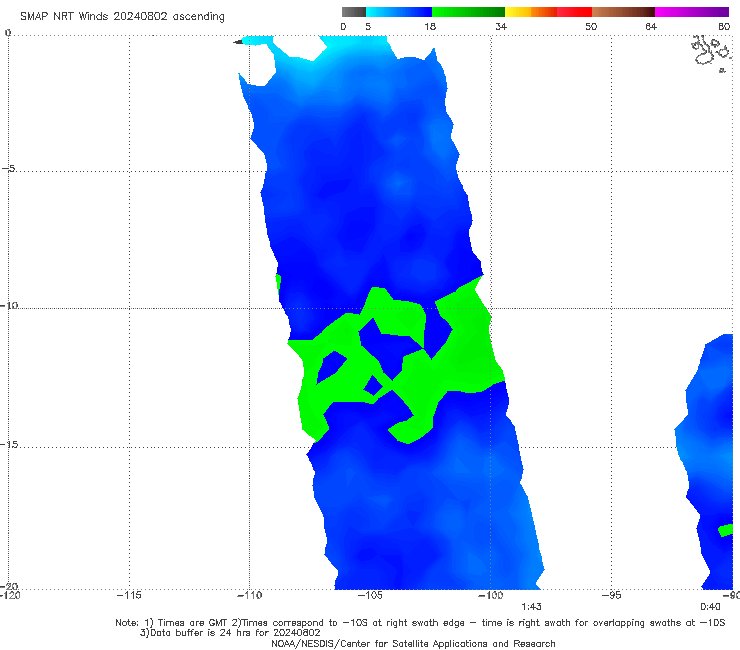
Task: Click the brown segment of the color scale
Action: tap(623, 12)
